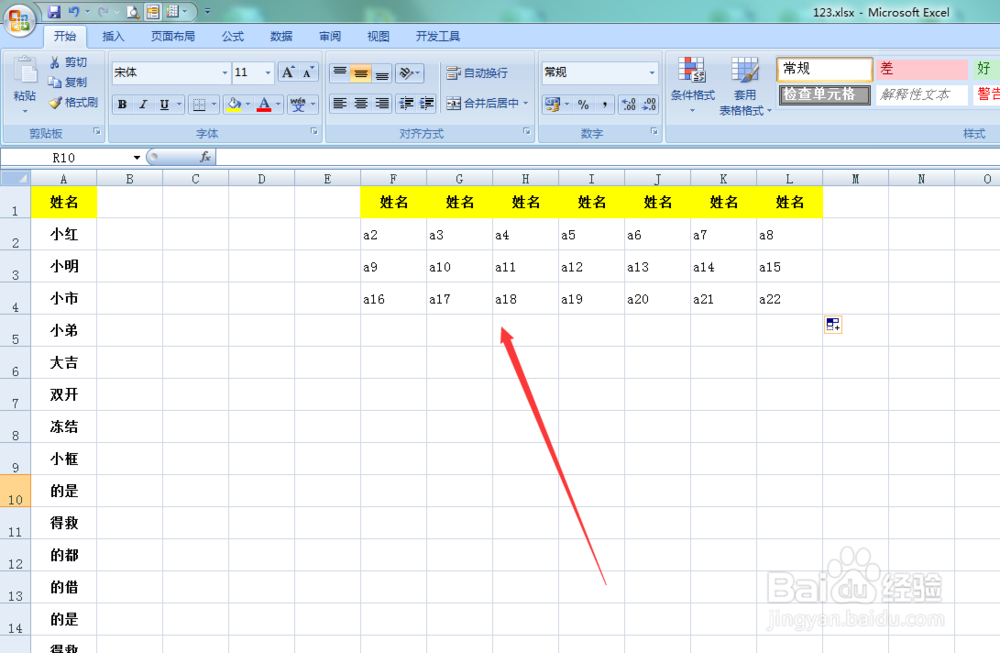Viewport: 1000px width, 653px height.
Task: Switch to the 视图 tab
Action: coord(378,36)
